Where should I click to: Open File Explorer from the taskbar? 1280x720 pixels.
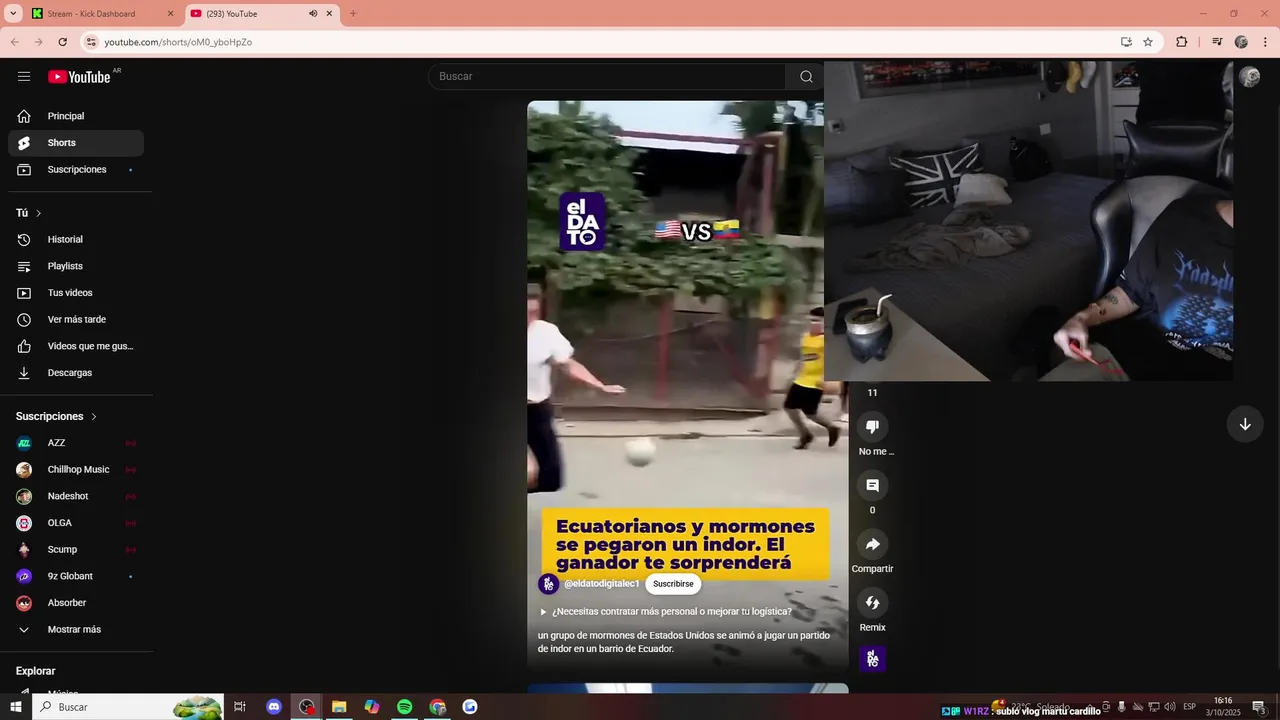[339, 707]
